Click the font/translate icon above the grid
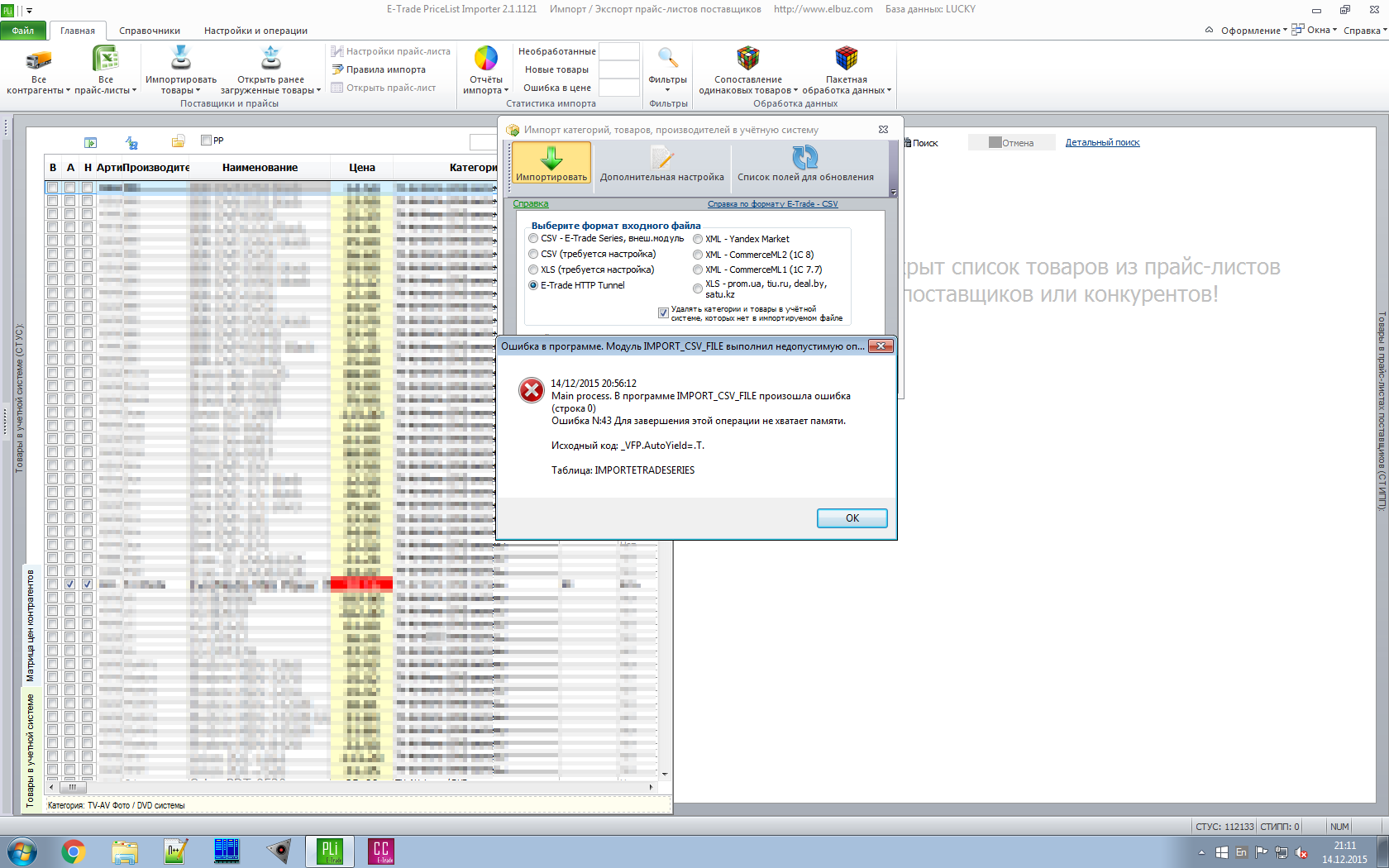The height and width of the screenshot is (868, 1389). (x=131, y=142)
